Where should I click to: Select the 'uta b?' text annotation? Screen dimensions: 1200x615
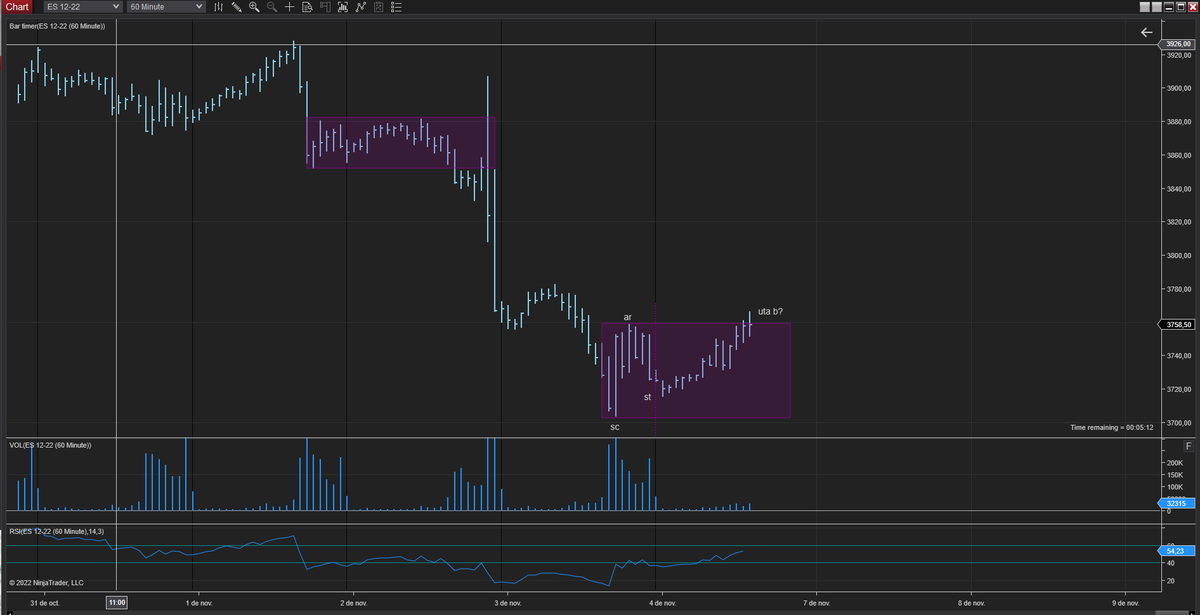point(770,311)
